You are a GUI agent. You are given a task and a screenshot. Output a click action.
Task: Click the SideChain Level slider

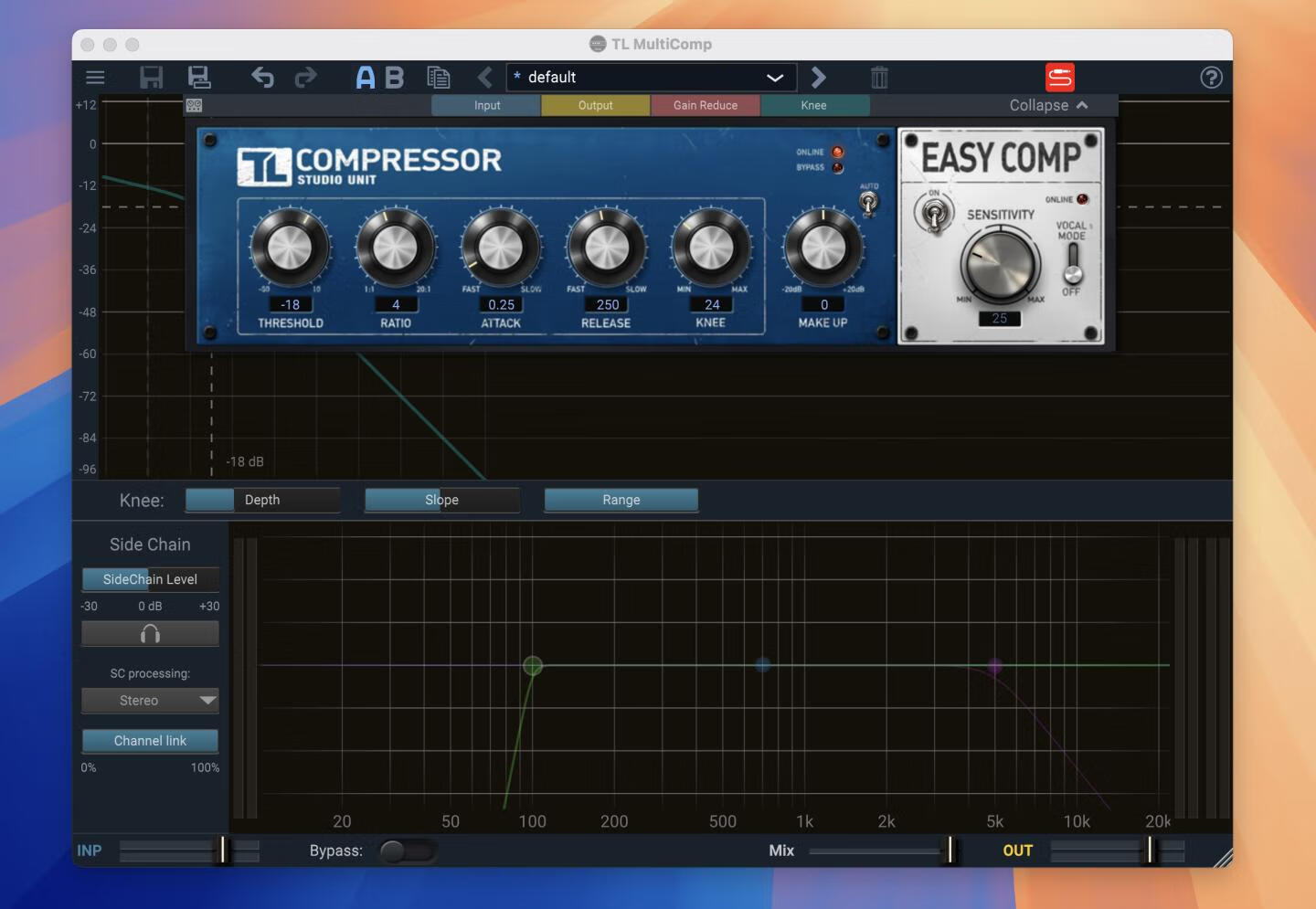[x=150, y=579]
